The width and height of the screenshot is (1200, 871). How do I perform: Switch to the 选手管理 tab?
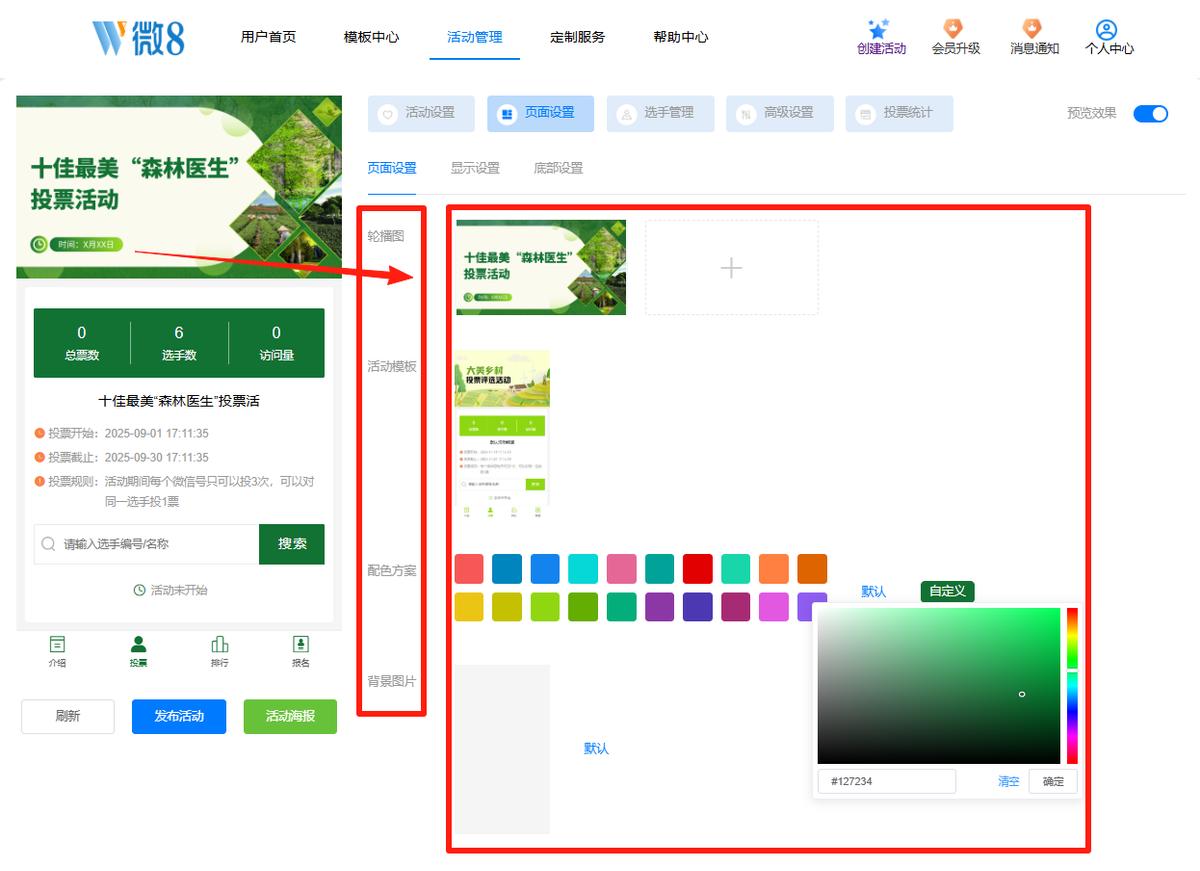click(x=660, y=114)
